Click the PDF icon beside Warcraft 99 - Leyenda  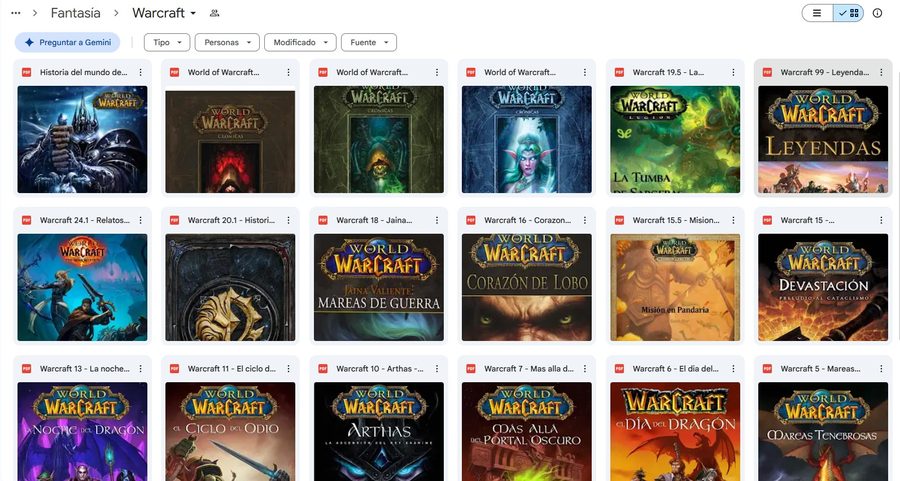click(767, 72)
